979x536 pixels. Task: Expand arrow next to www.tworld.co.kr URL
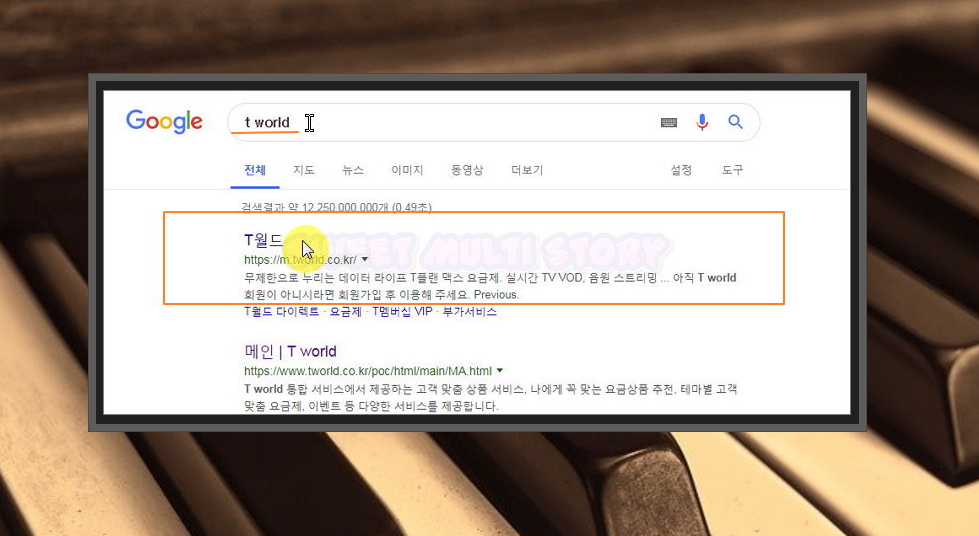[x=500, y=370]
